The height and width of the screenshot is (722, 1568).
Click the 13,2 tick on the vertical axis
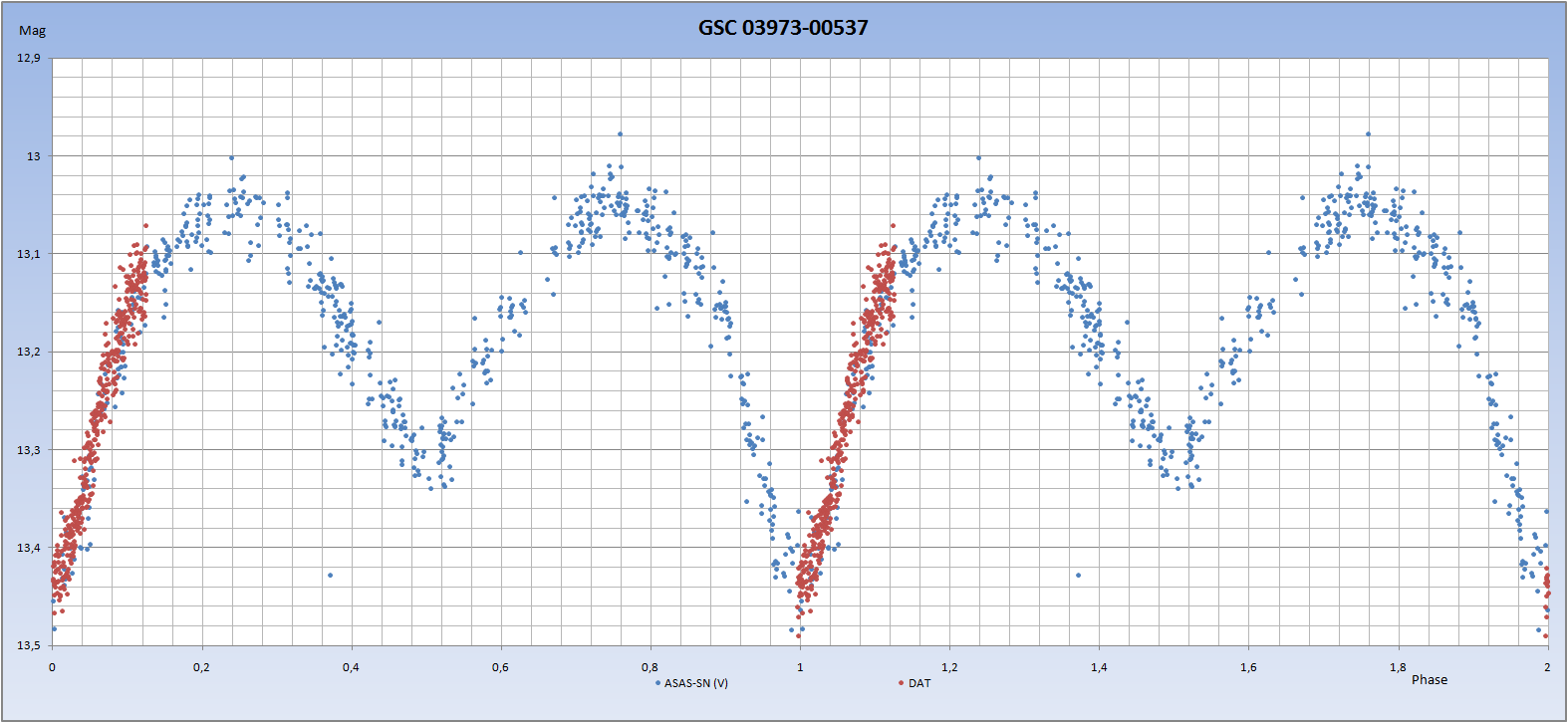coord(29,352)
